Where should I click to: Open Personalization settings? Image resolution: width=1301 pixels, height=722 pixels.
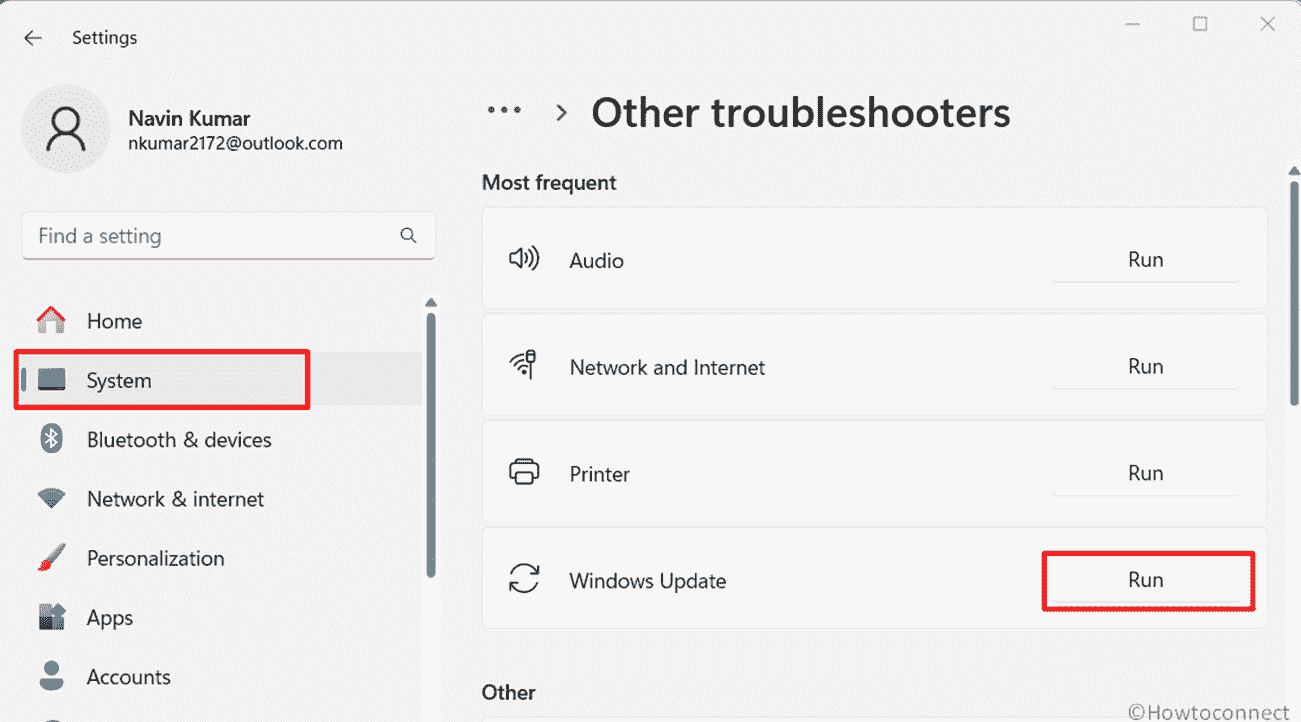coord(222,557)
